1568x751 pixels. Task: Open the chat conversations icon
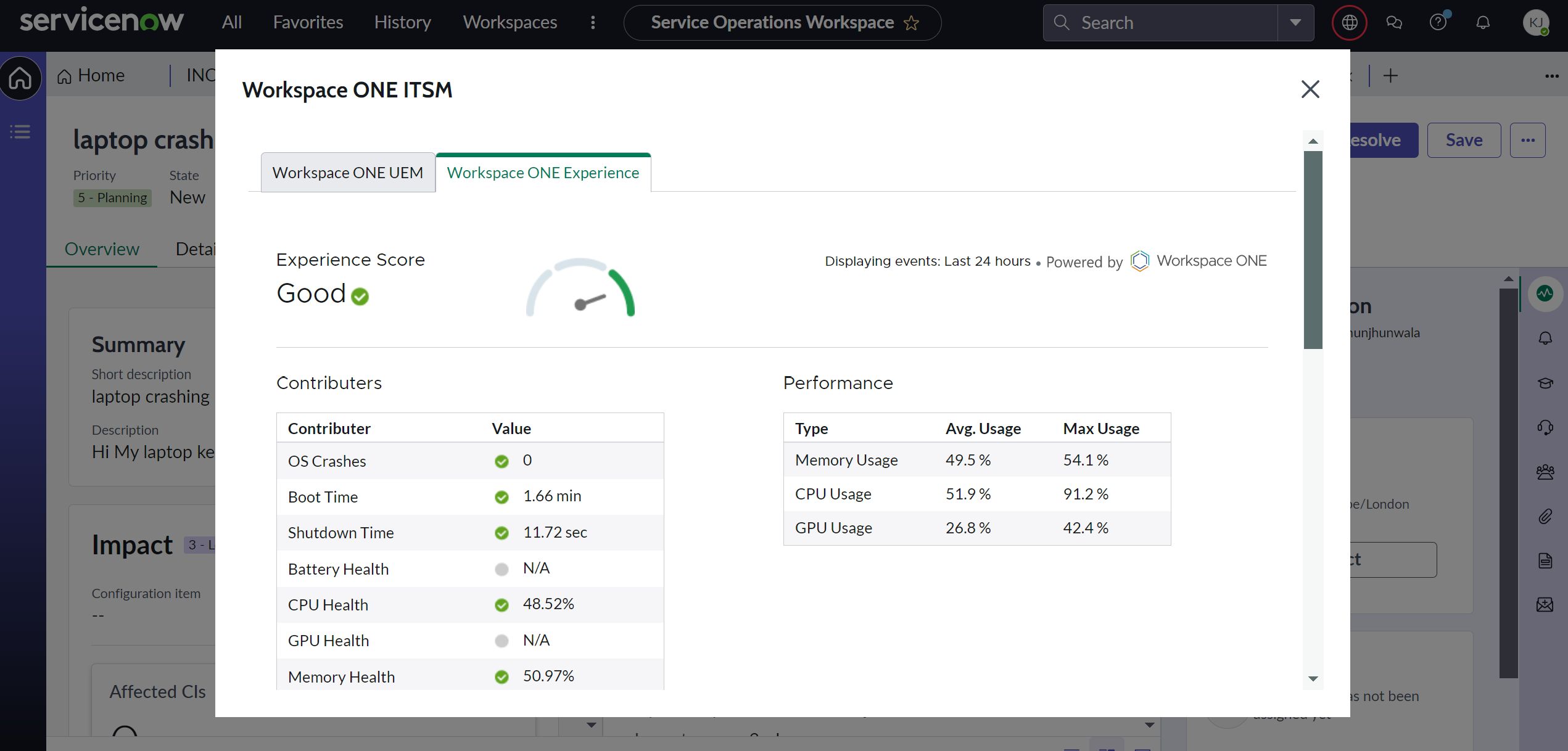[x=1394, y=23]
